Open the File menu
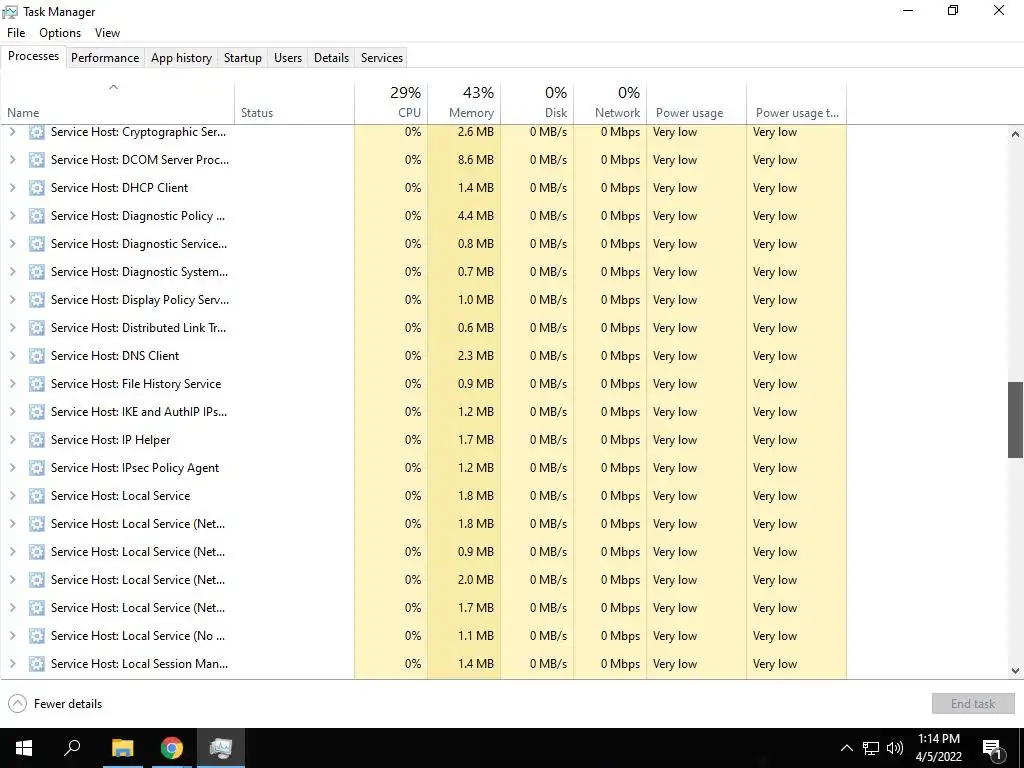The height and width of the screenshot is (768, 1024). 16,33
